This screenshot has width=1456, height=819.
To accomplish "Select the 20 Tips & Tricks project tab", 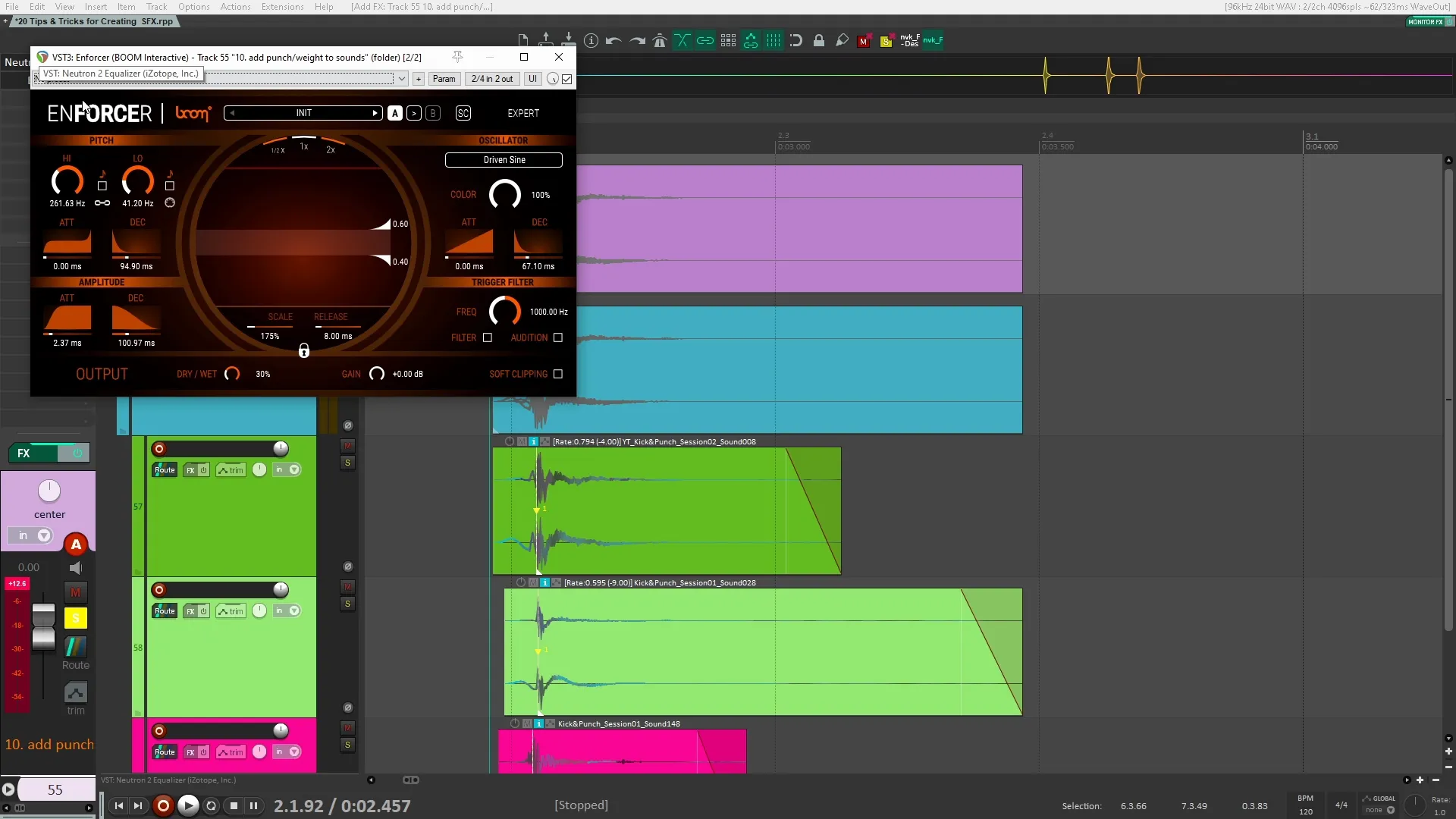I will tap(95, 21).
